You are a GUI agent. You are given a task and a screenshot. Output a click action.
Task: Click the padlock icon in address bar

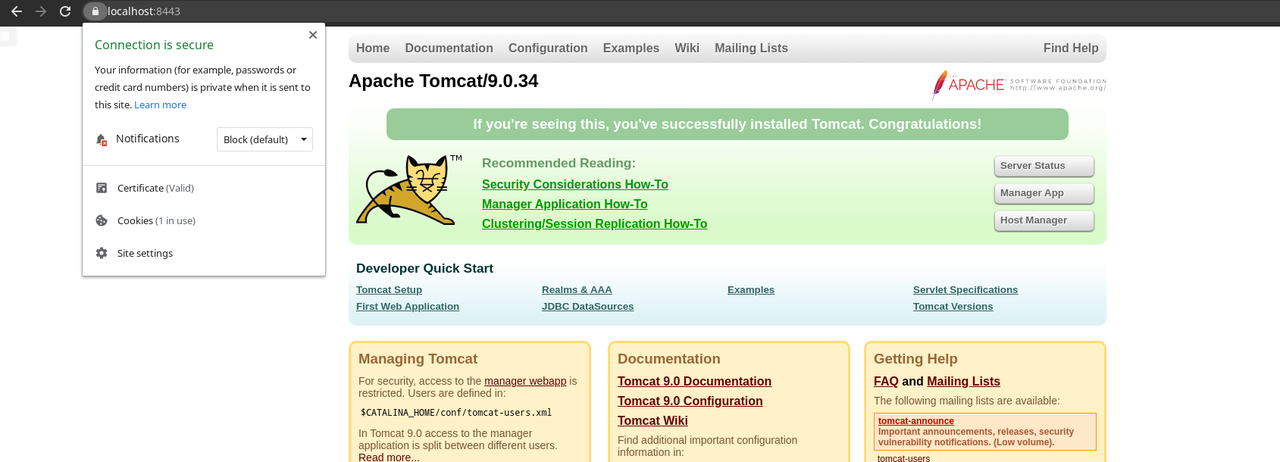94,11
